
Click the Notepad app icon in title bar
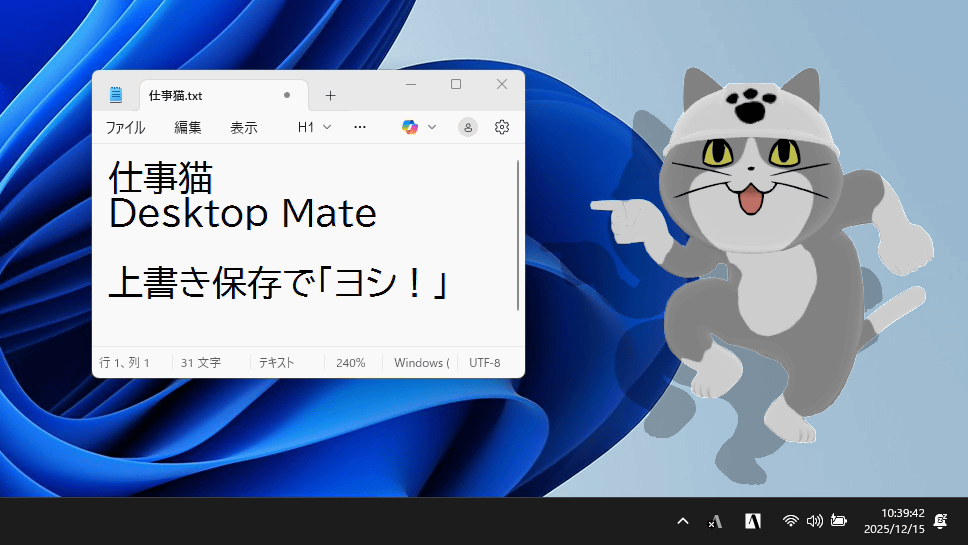coord(116,96)
